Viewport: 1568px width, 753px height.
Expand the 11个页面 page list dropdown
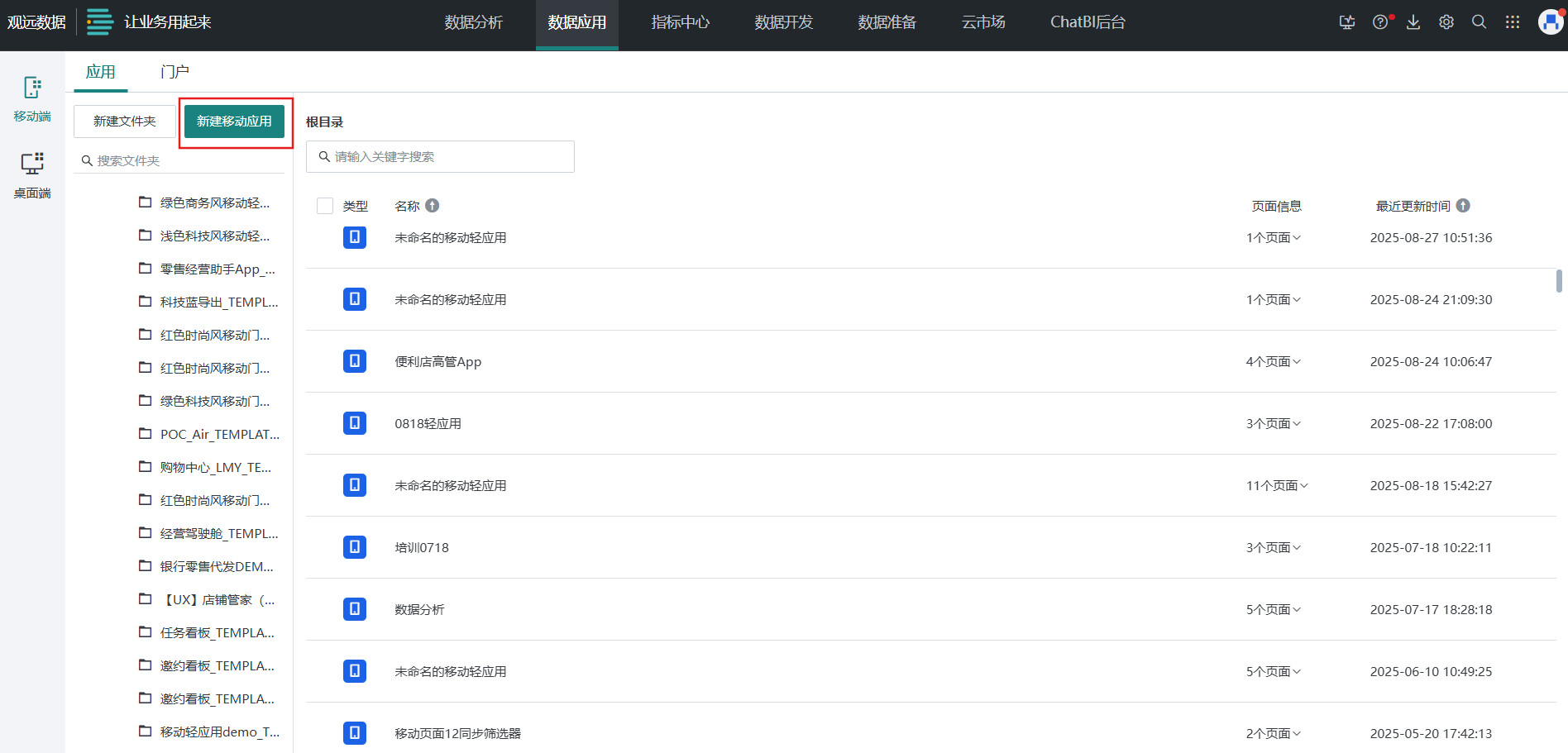pyautogui.click(x=1277, y=485)
